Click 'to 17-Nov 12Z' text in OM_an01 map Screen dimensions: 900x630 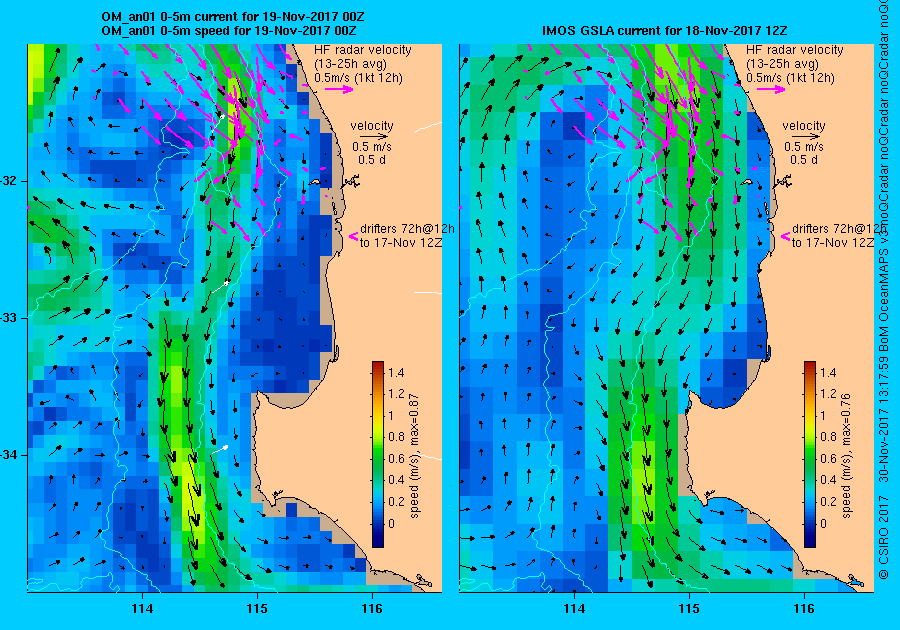401,243
